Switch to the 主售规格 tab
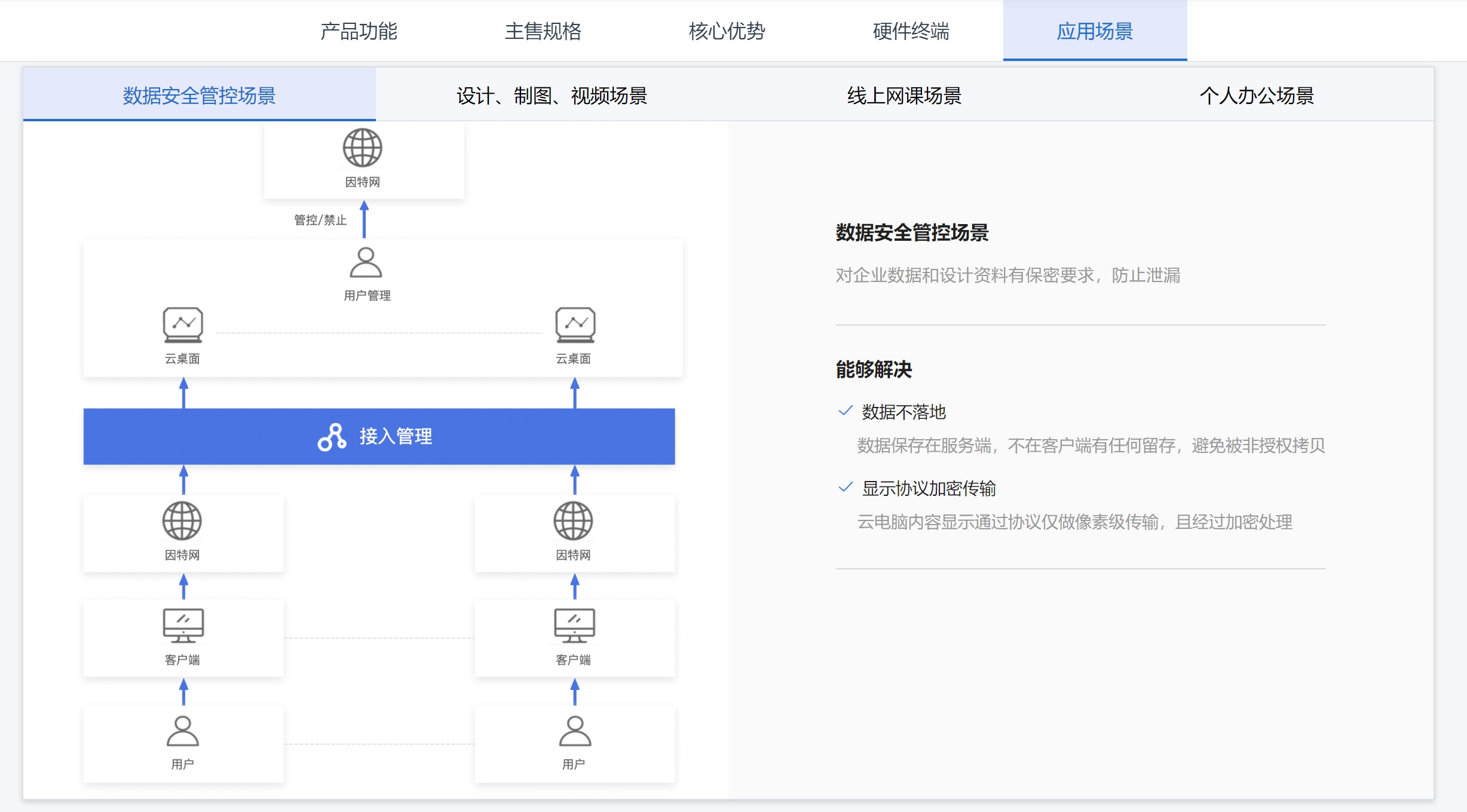 click(543, 31)
